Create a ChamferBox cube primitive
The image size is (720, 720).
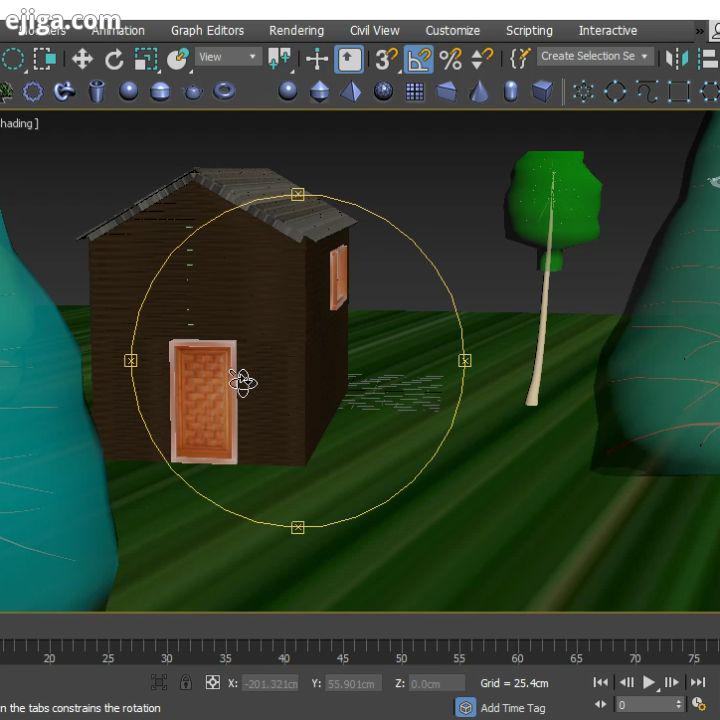[x=543, y=91]
